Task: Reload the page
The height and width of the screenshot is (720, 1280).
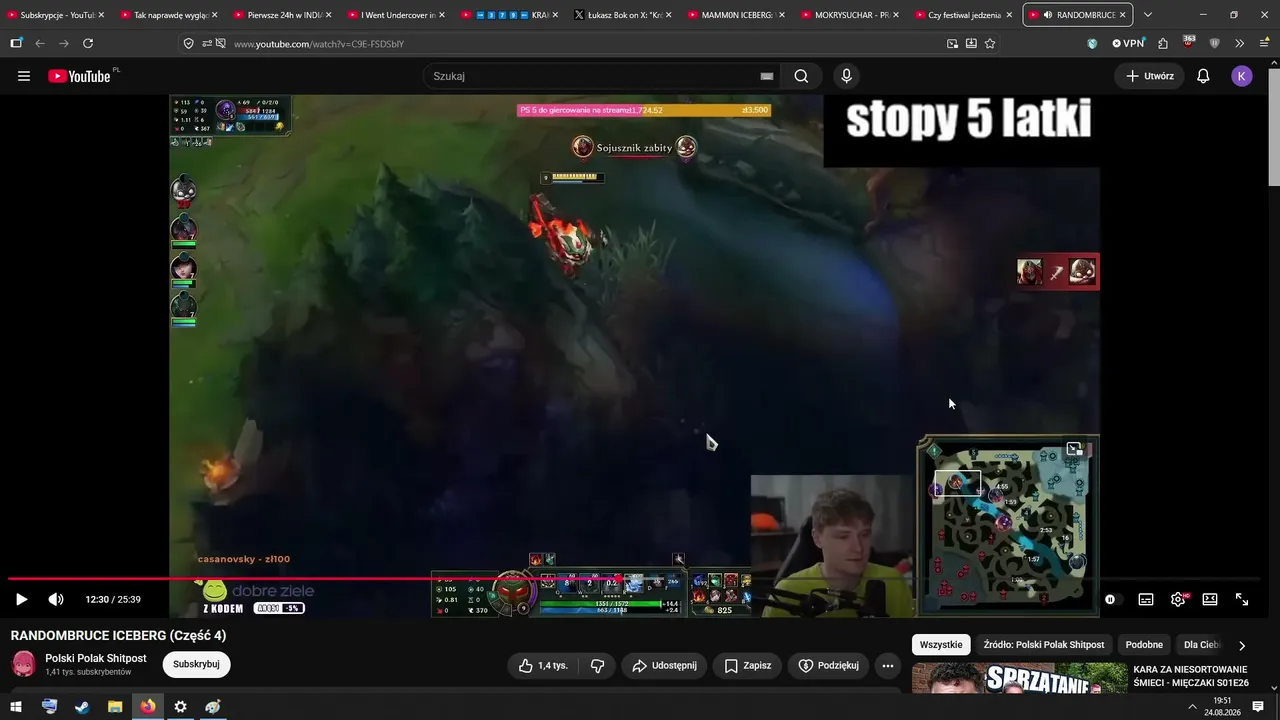Action: (x=88, y=44)
